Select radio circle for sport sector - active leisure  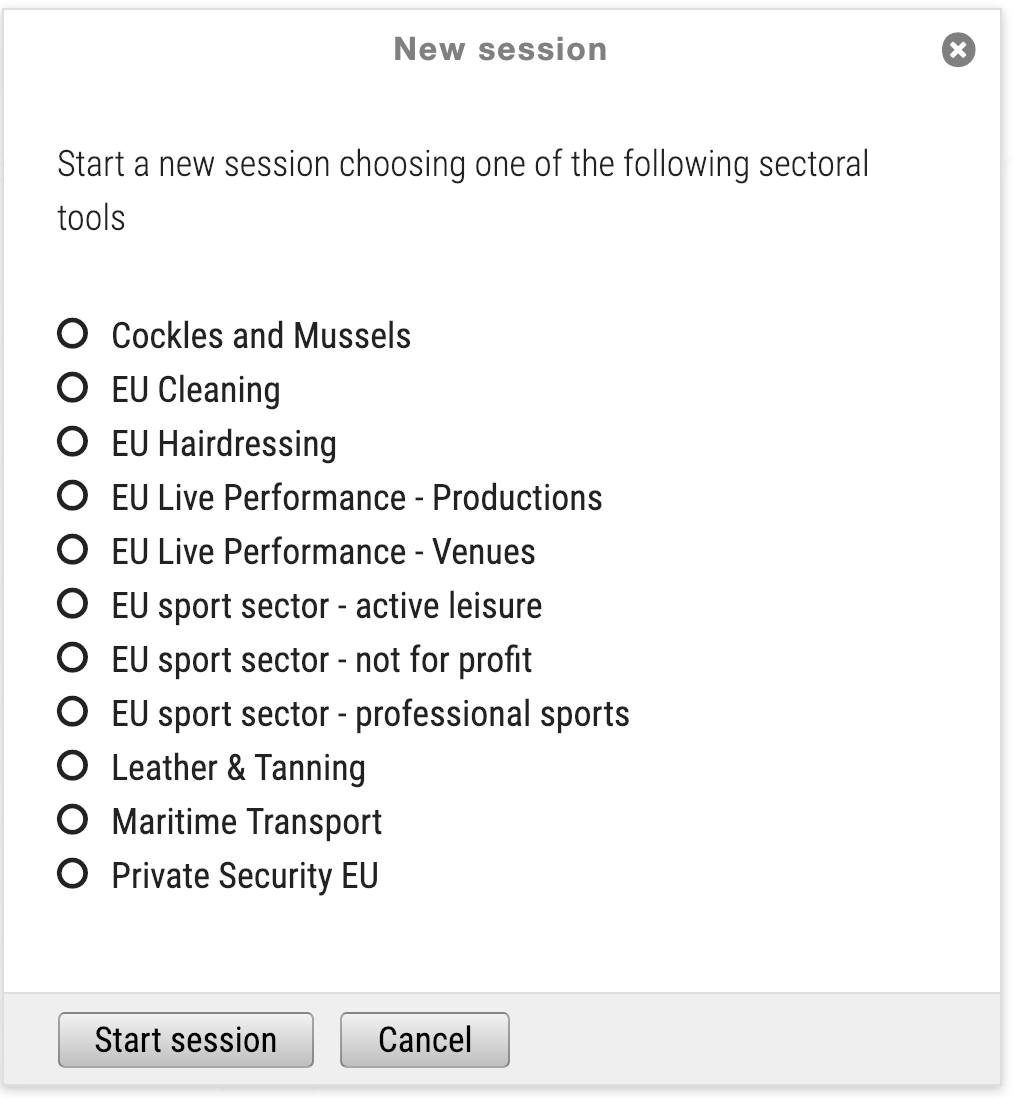click(72, 604)
